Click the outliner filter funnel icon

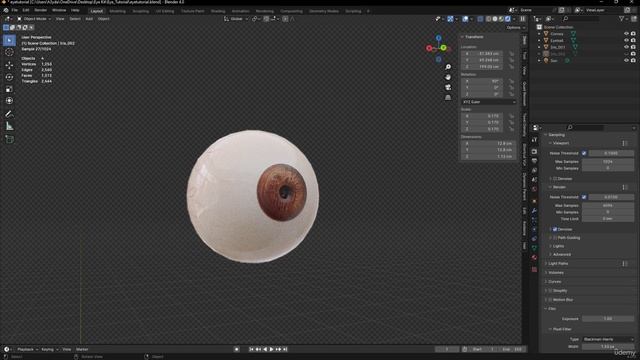coord(622,19)
